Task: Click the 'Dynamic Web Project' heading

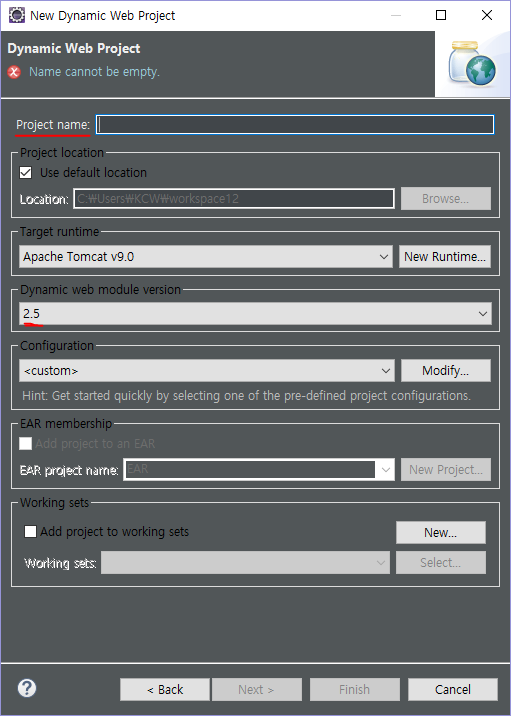Action: [x=74, y=48]
